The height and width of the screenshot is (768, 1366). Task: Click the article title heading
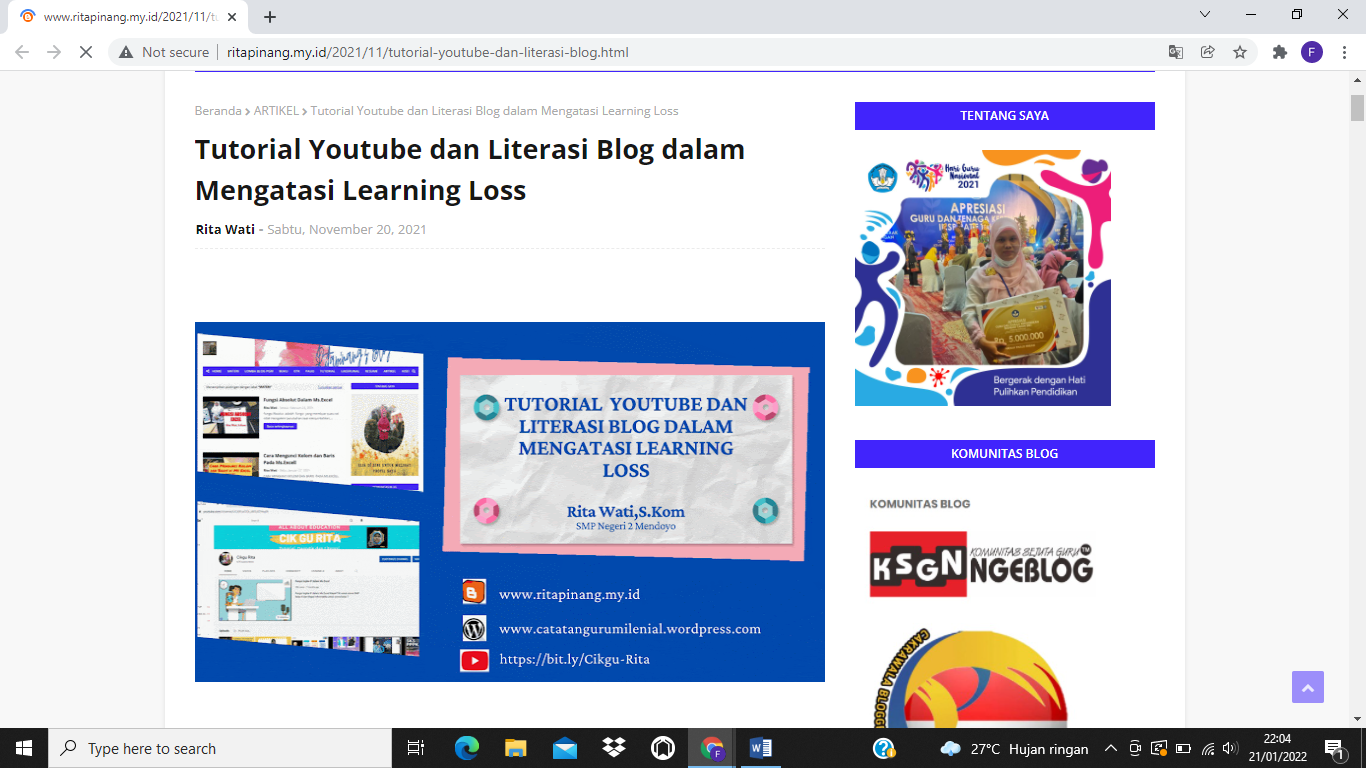470,169
